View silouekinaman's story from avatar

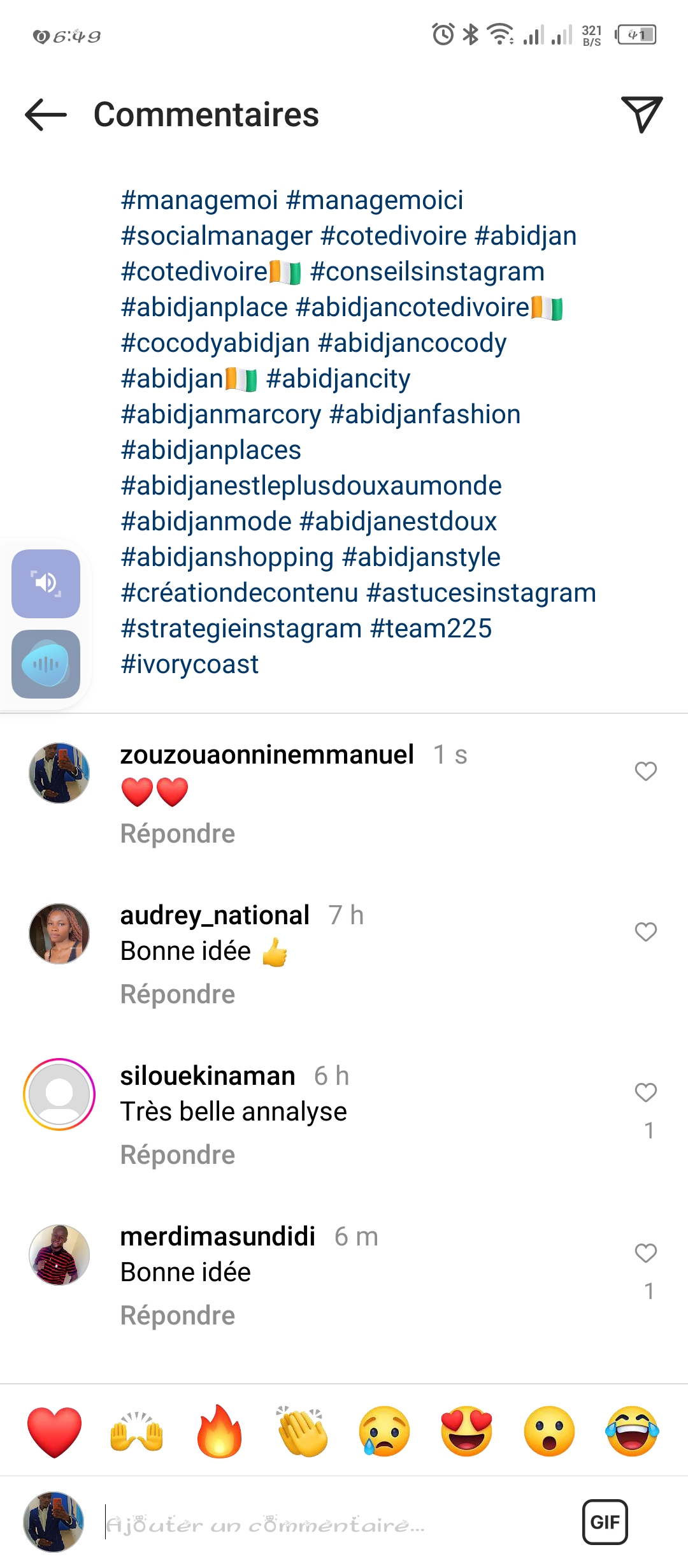click(x=59, y=1094)
